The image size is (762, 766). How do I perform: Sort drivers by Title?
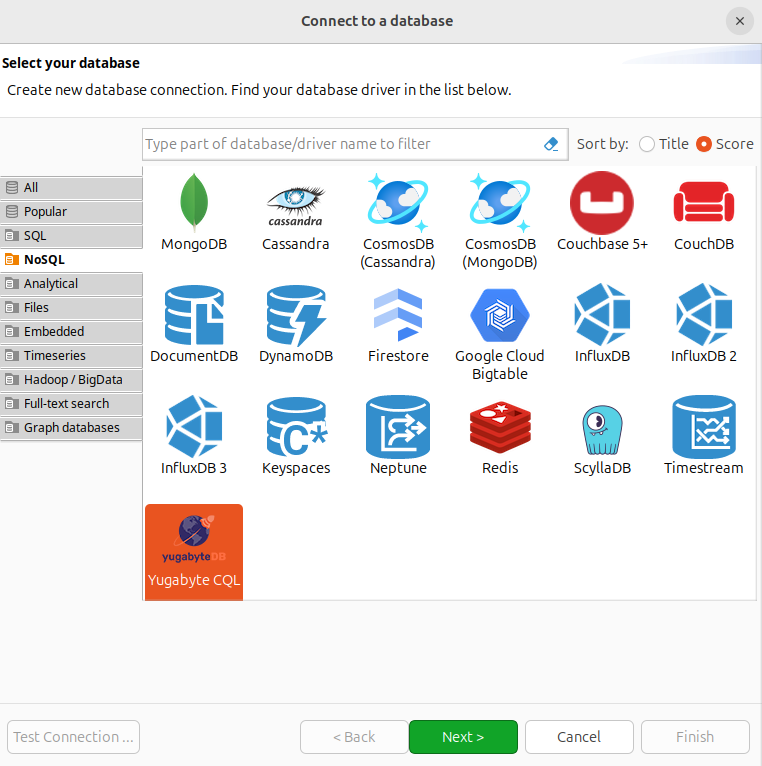(647, 144)
